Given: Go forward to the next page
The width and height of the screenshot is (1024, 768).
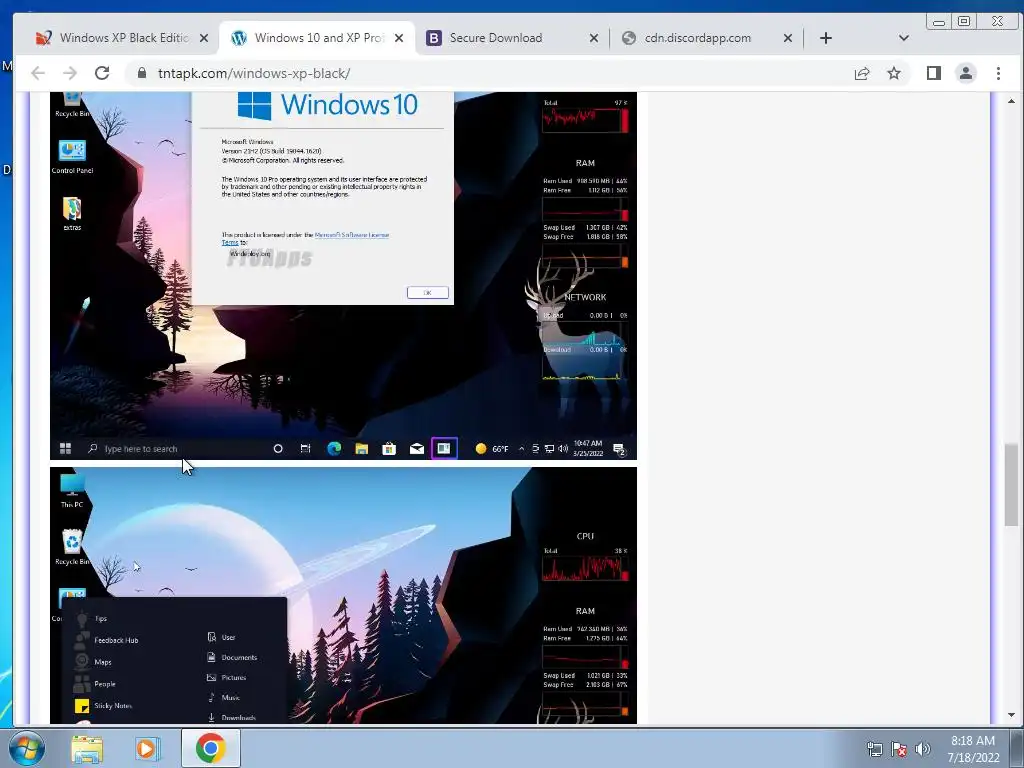Looking at the screenshot, I should tap(70, 73).
